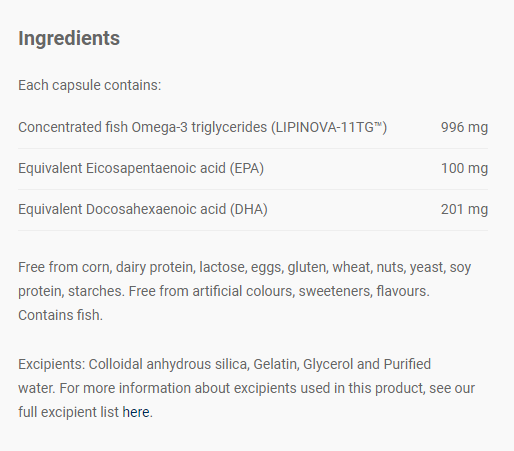The height and width of the screenshot is (451, 514).
Task: Click the Equivalent Docosahexaenoic acid (DHA) label
Action: 143,209
